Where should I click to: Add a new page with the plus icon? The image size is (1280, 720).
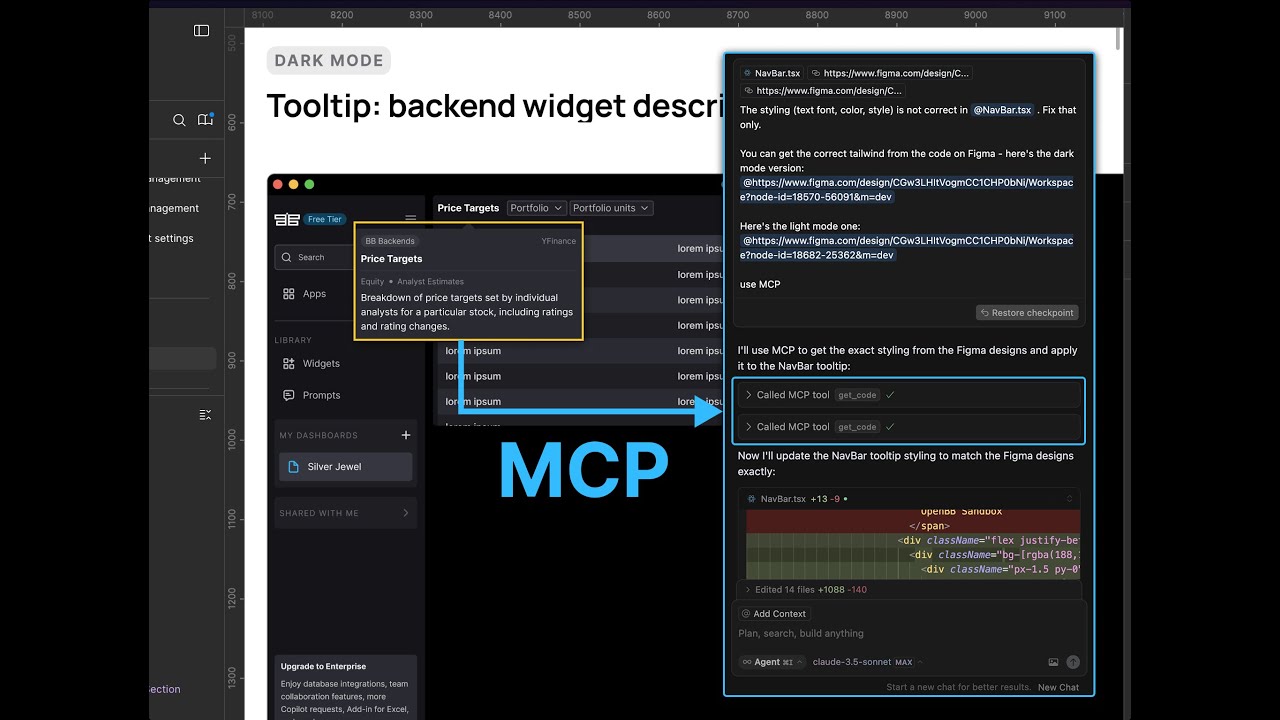coord(205,158)
